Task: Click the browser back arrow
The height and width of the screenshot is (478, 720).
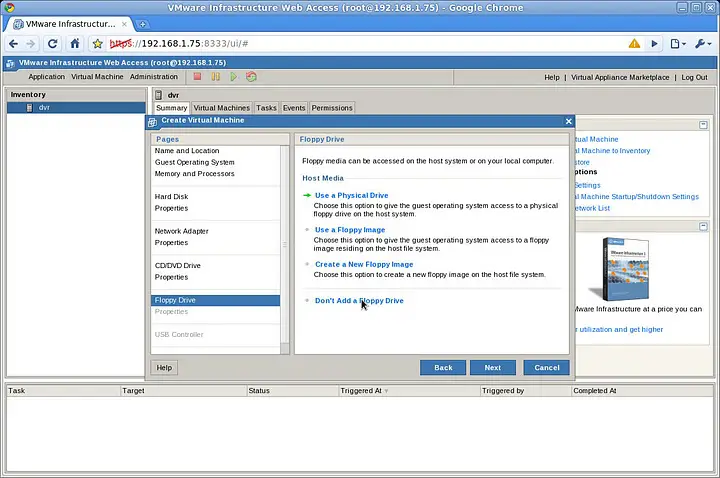Action: click(x=13, y=44)
